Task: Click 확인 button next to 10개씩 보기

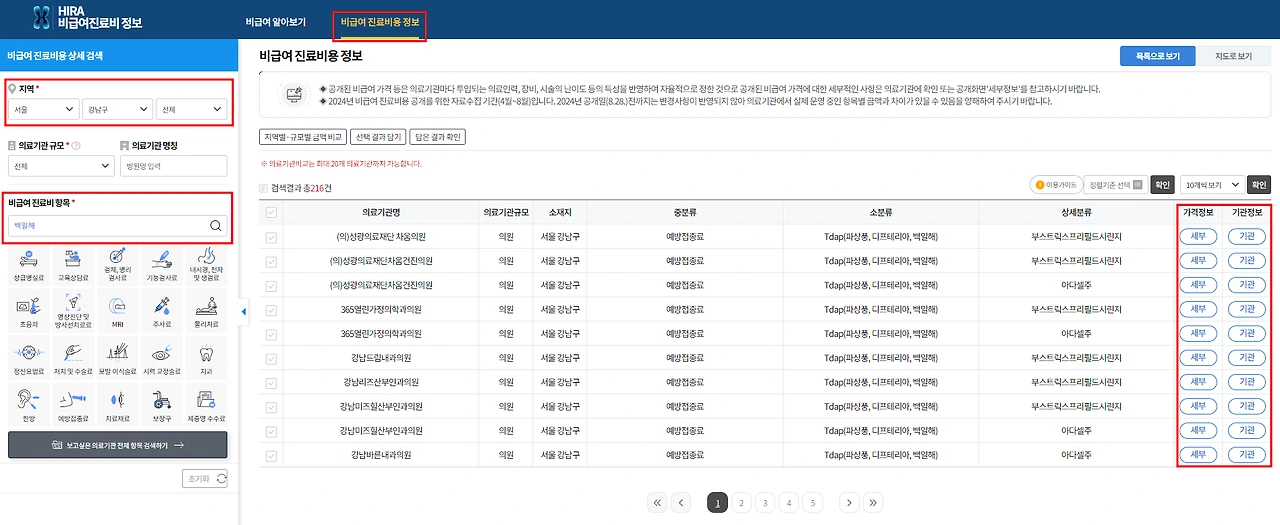Action: click(1259, 185)
